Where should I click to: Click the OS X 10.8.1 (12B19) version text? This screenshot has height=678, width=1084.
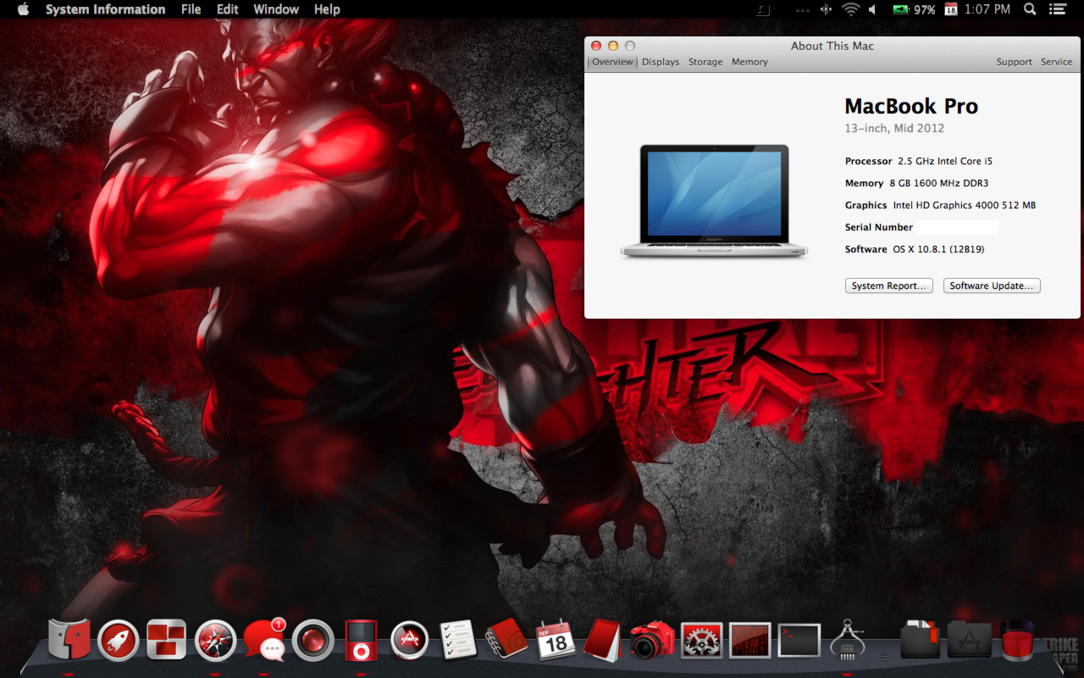pyautogui.click(x=938, y=249)
